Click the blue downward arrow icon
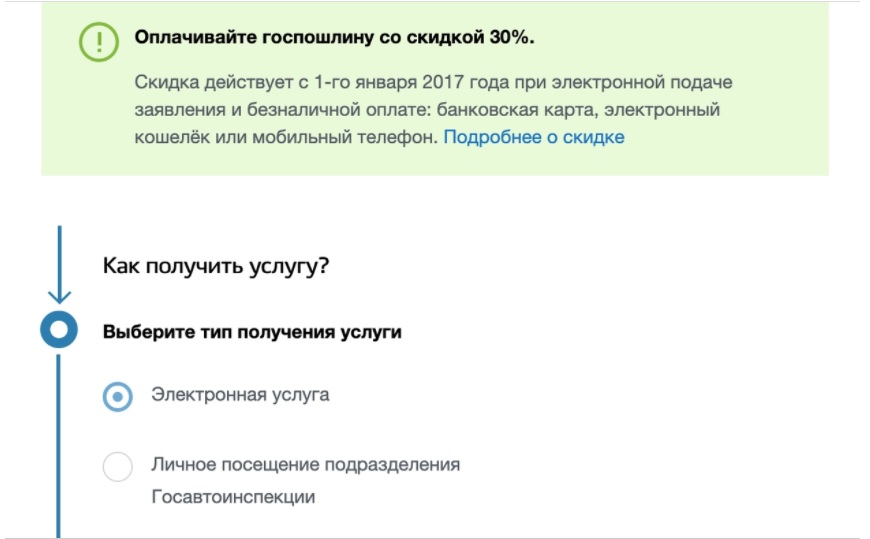This screenshot has width=870, height=539. pyautogui.click(x=59, y=293)
